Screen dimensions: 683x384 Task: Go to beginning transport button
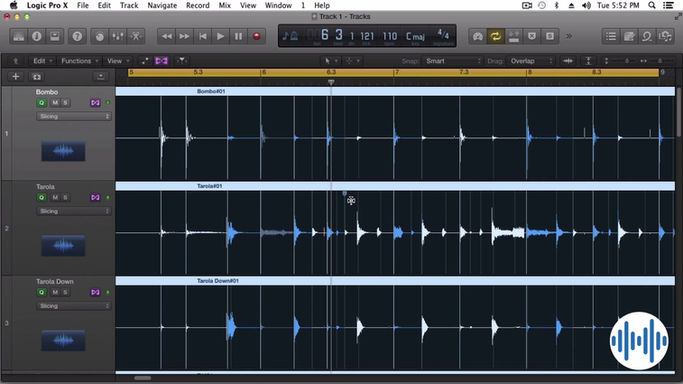click(x=203, y=36)
